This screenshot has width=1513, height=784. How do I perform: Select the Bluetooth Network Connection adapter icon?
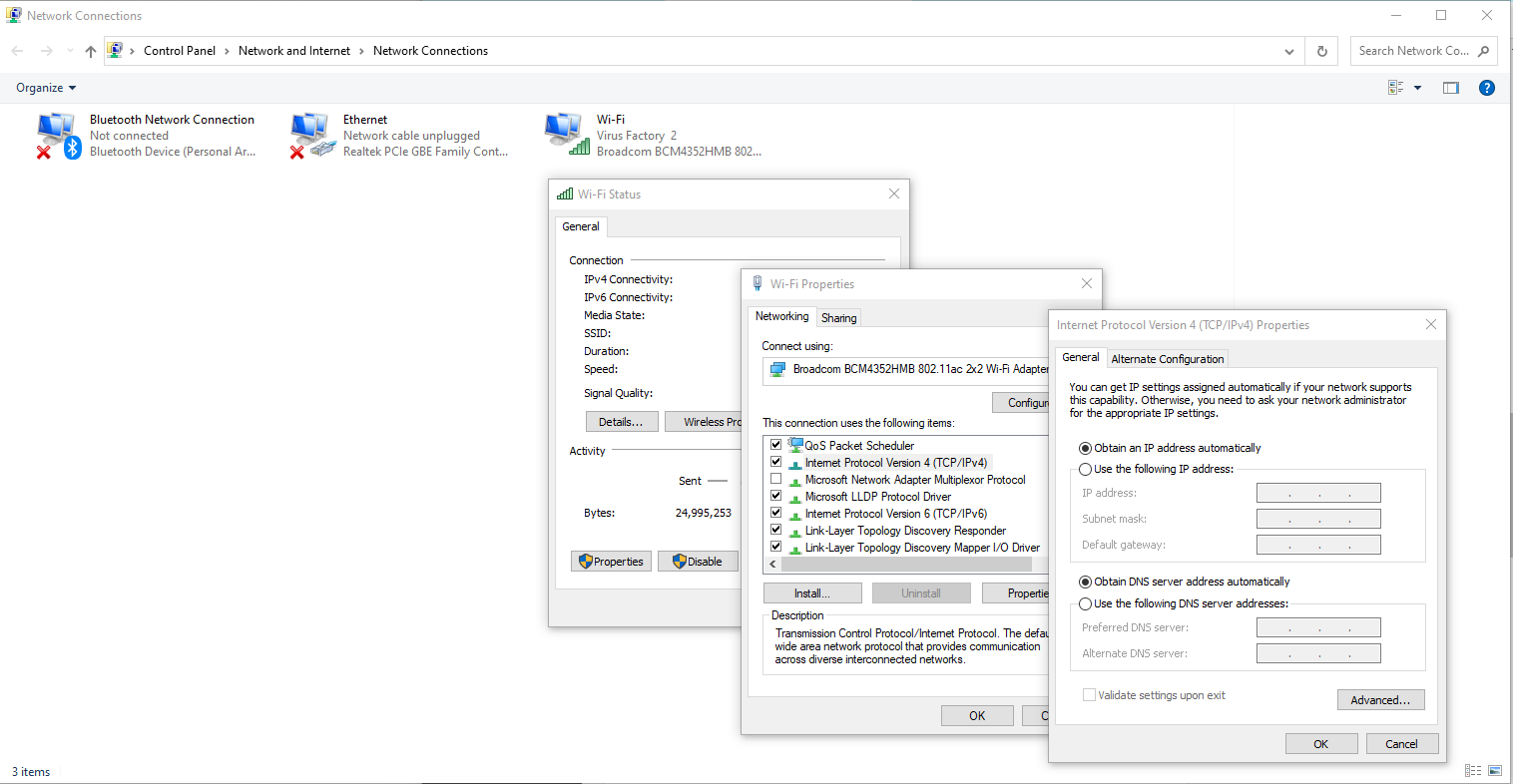[58, 136]
